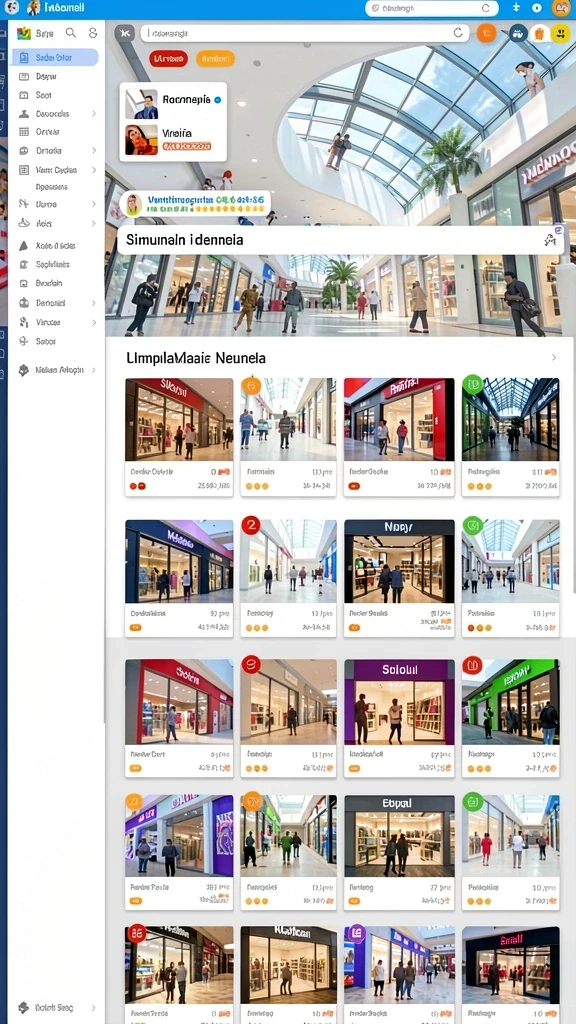Screen dimensions: 576x1024
Task: Select the highlighted "Ssdec Sder" sidebar item
Action: pyautogui.click(x=56, y=57)
